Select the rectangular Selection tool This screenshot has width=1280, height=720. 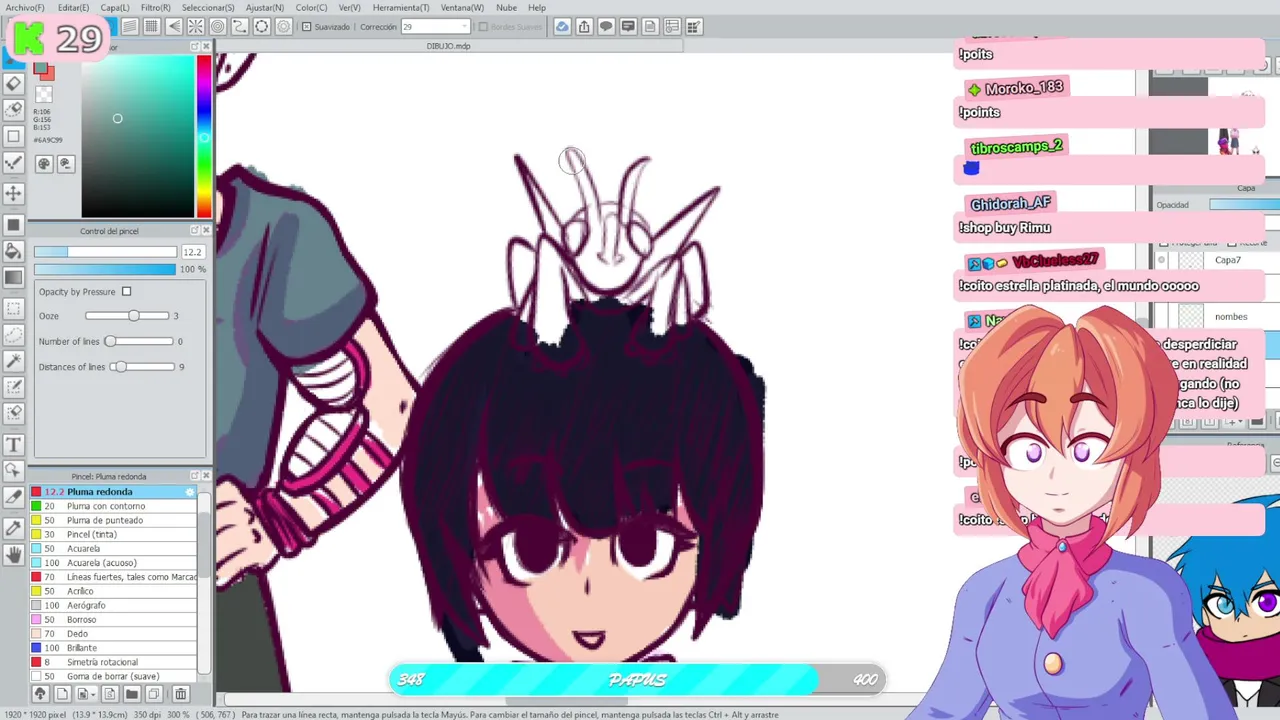click(14, 309)
